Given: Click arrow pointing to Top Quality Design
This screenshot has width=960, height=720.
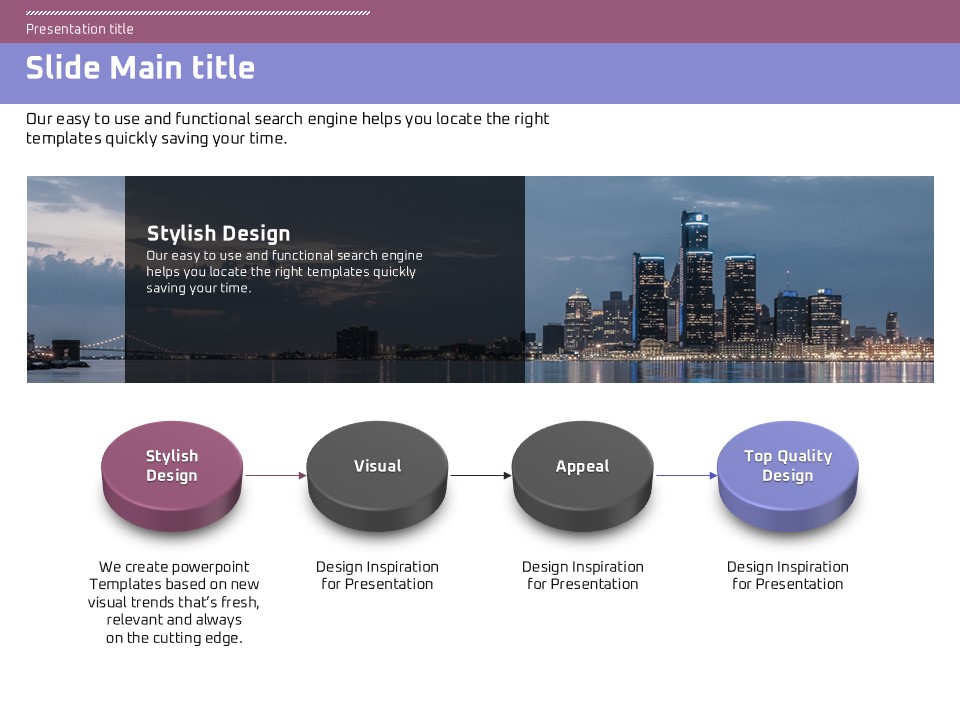Looking at the screenshot, I should (686, 476).
